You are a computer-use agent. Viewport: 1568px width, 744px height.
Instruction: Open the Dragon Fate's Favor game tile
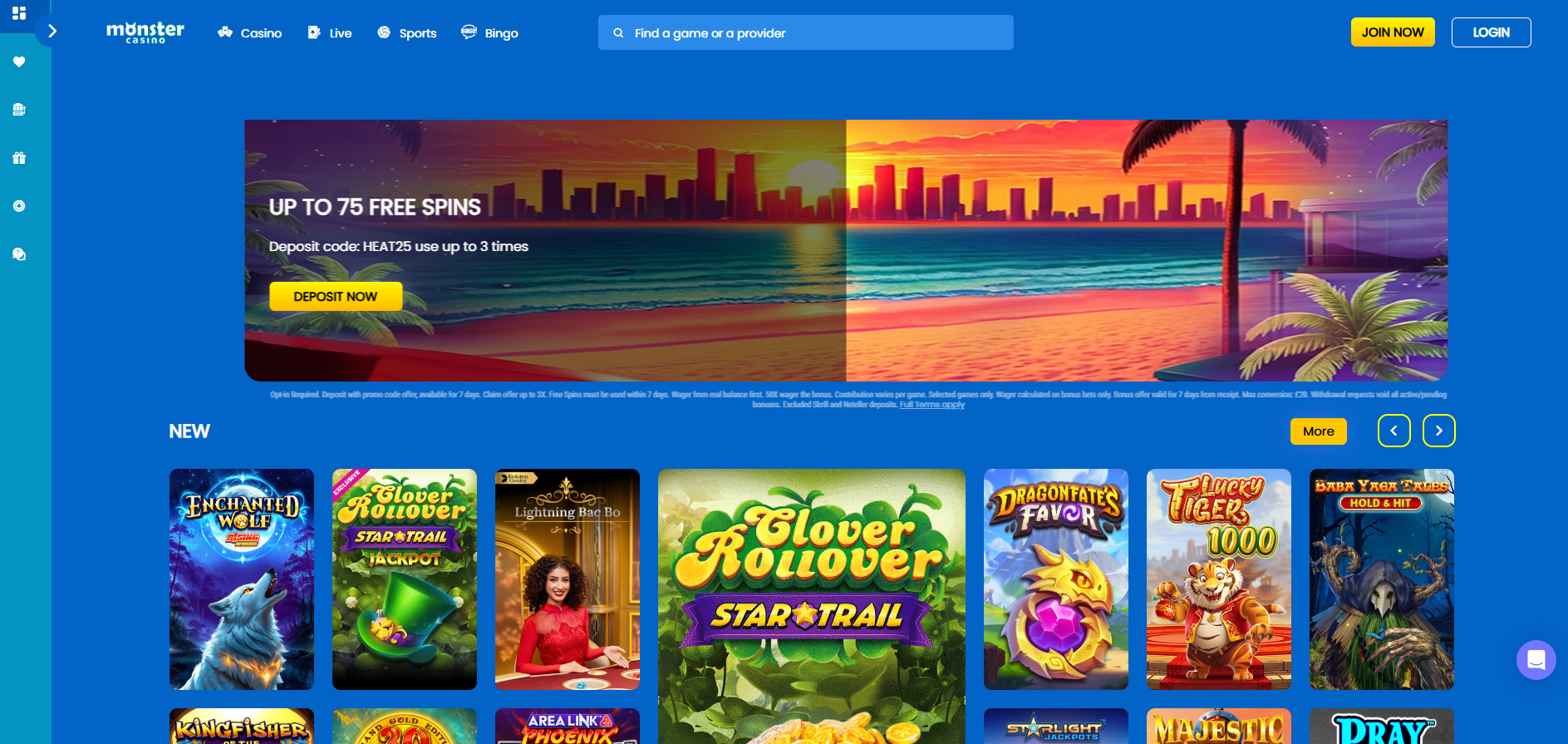[x=1056, y=579]
